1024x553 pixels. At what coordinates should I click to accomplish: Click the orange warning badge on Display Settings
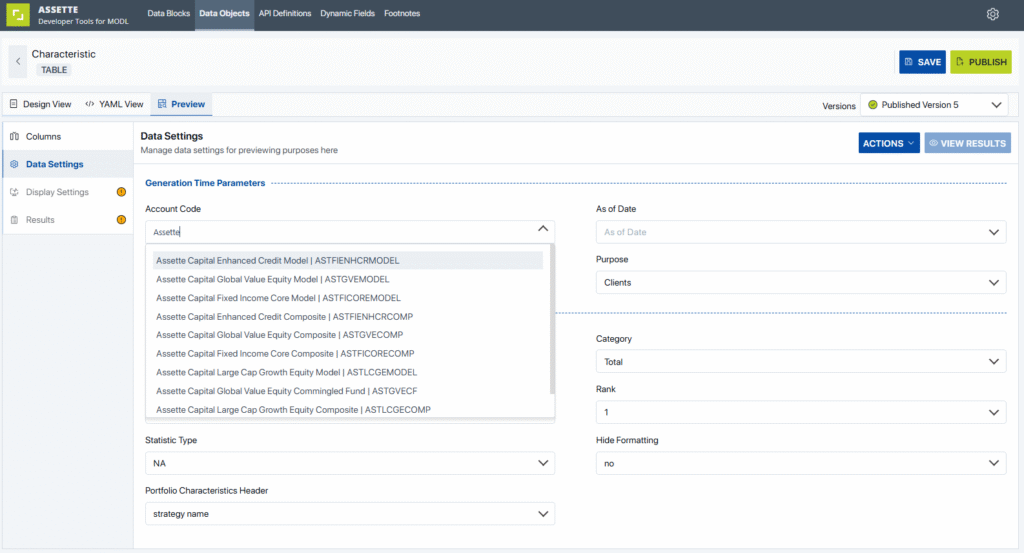[x=121, y=192]
